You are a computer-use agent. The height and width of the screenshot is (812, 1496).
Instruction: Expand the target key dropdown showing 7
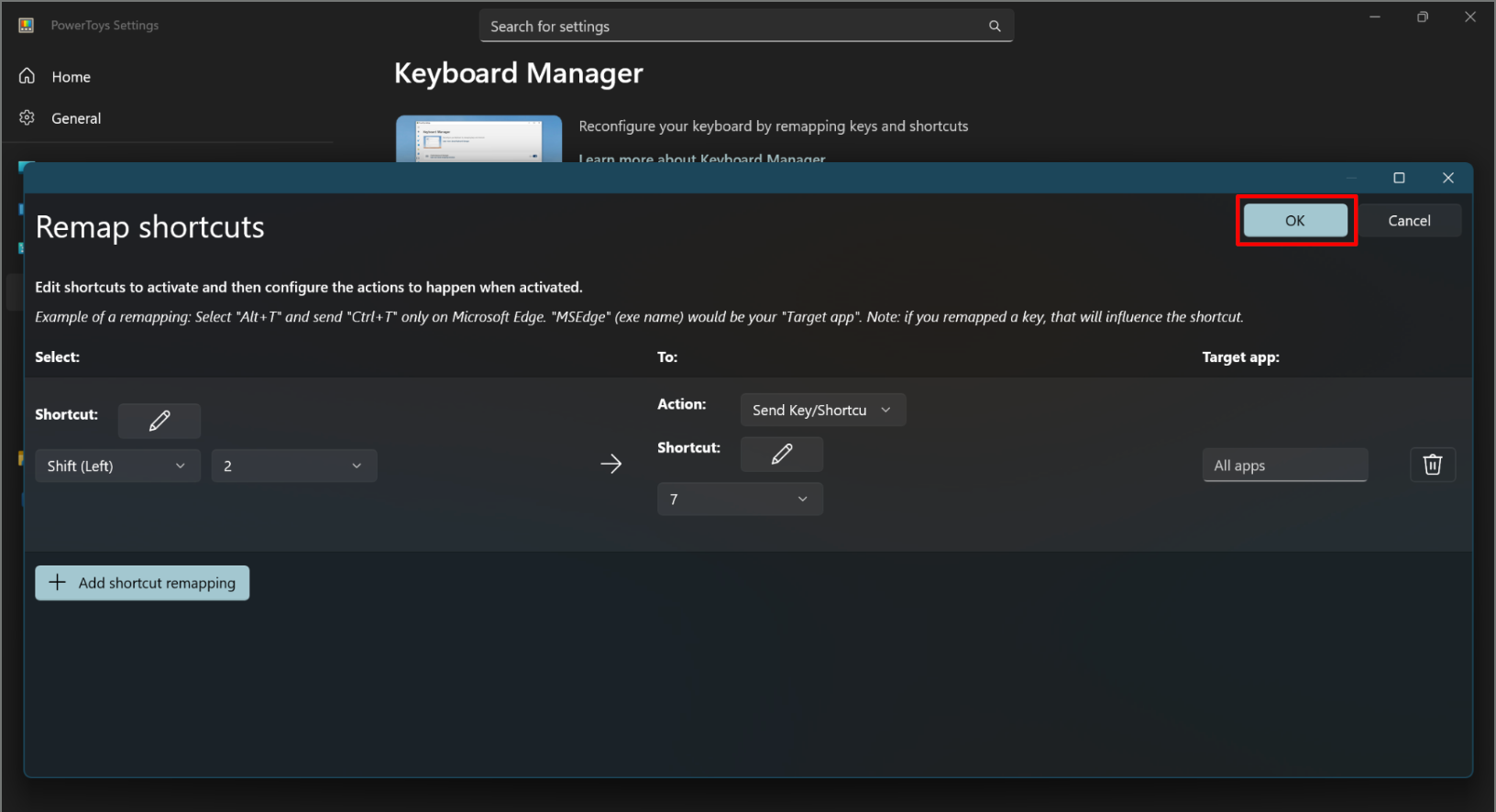740,499
